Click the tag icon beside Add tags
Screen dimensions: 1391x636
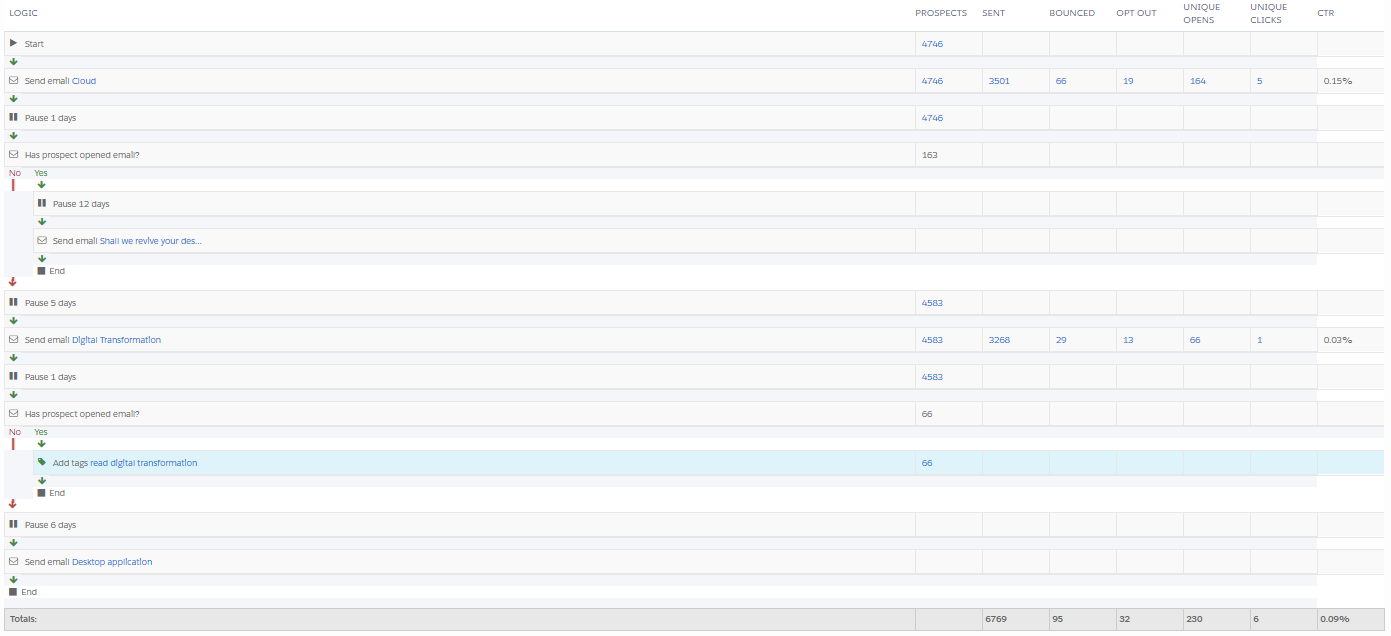coord(42,462)
